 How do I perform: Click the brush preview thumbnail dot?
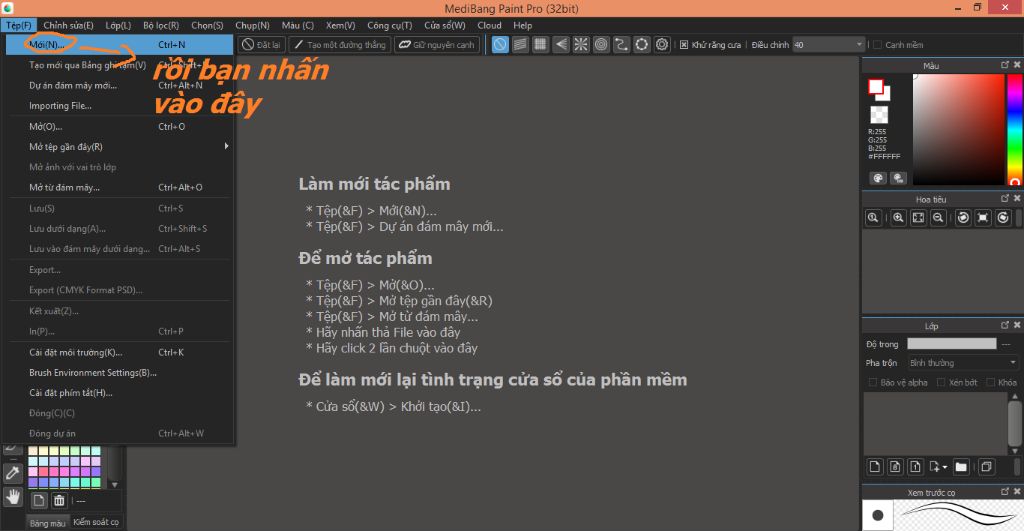coord(878,515)
